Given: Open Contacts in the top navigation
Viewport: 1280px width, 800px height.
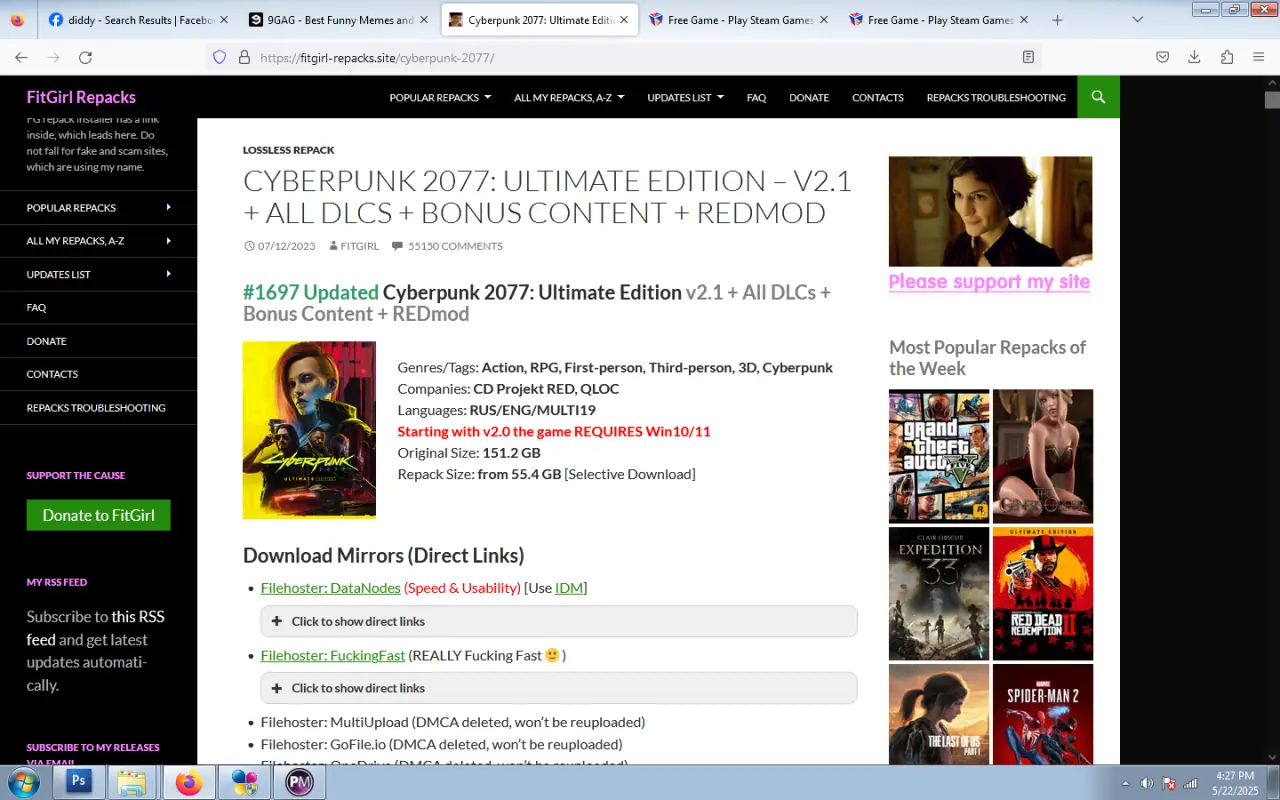Looking at the screenshot, I should [878, 97].
